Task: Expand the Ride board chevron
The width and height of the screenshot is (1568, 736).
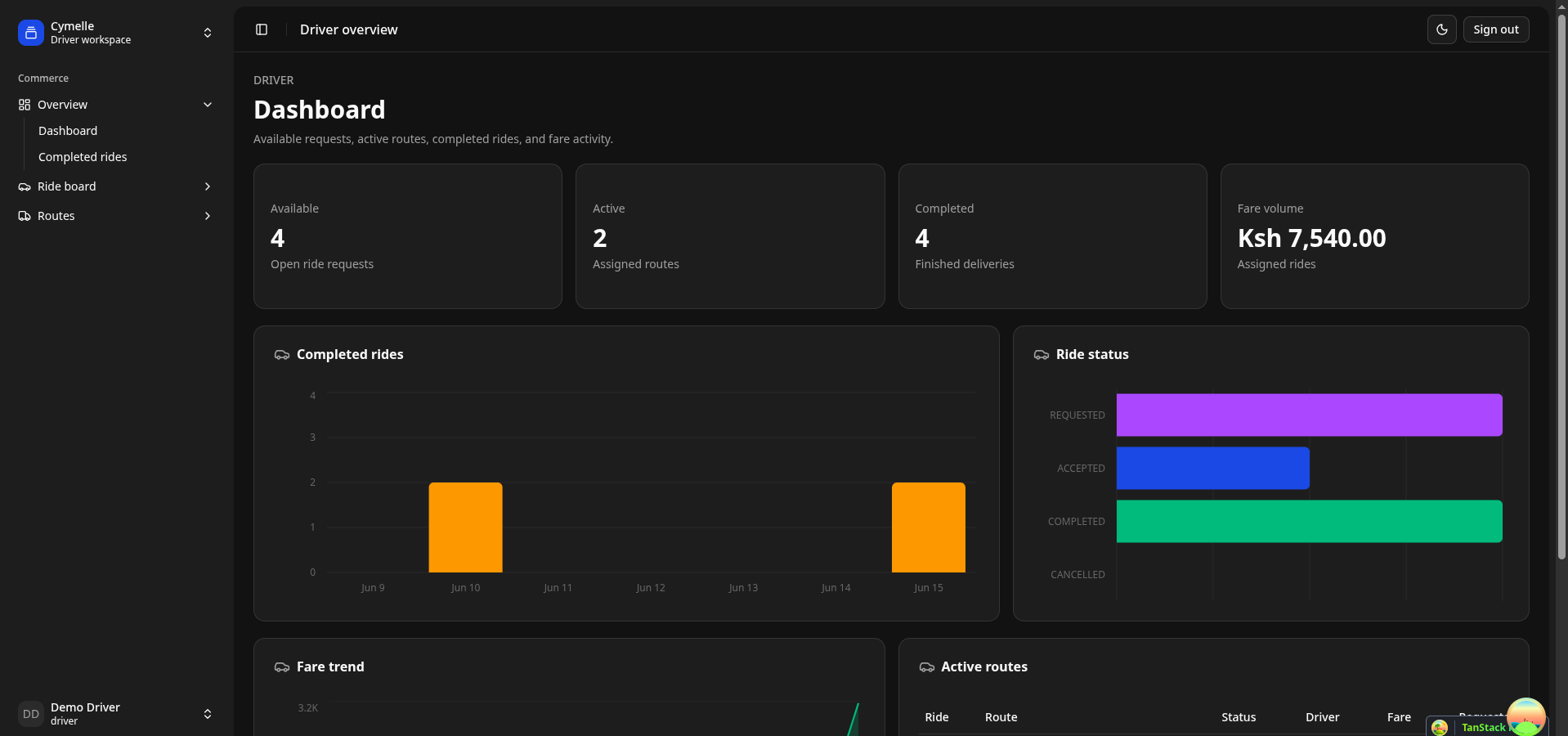Action: tap(208, 186)
